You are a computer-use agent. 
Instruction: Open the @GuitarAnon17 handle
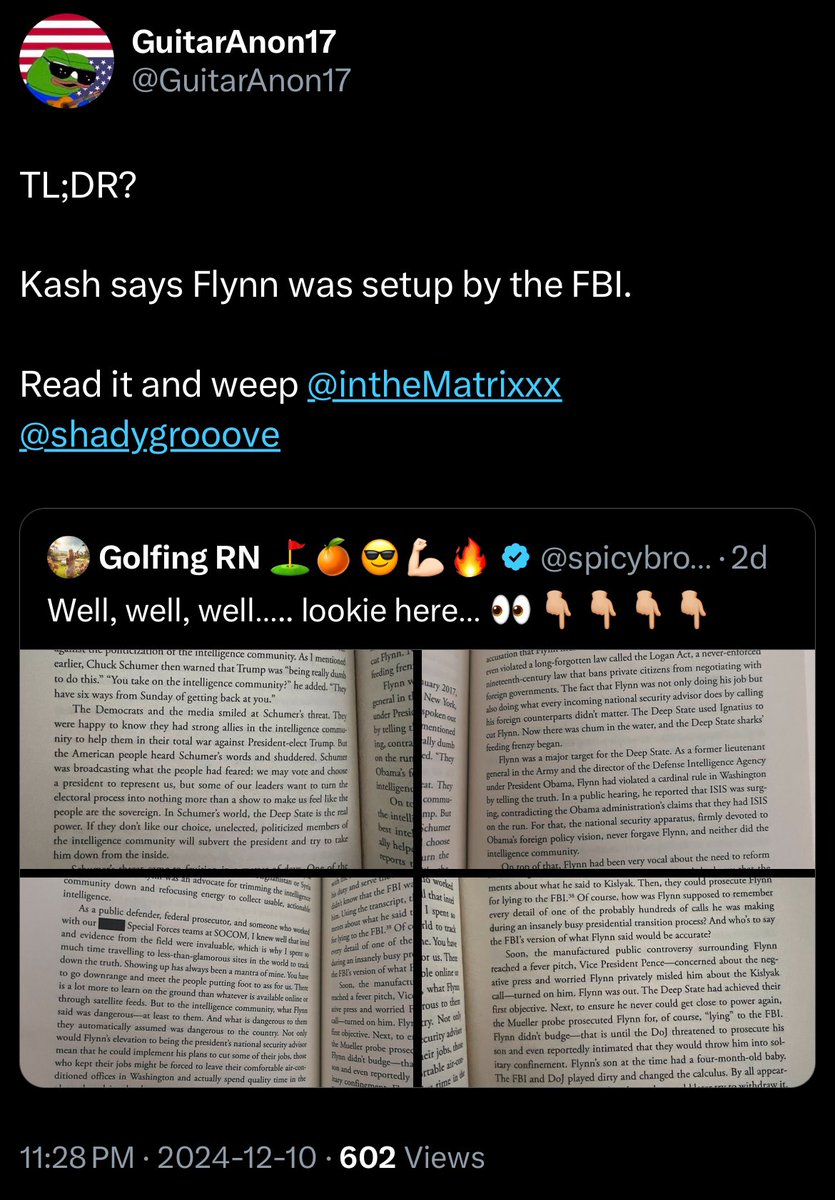242,79
